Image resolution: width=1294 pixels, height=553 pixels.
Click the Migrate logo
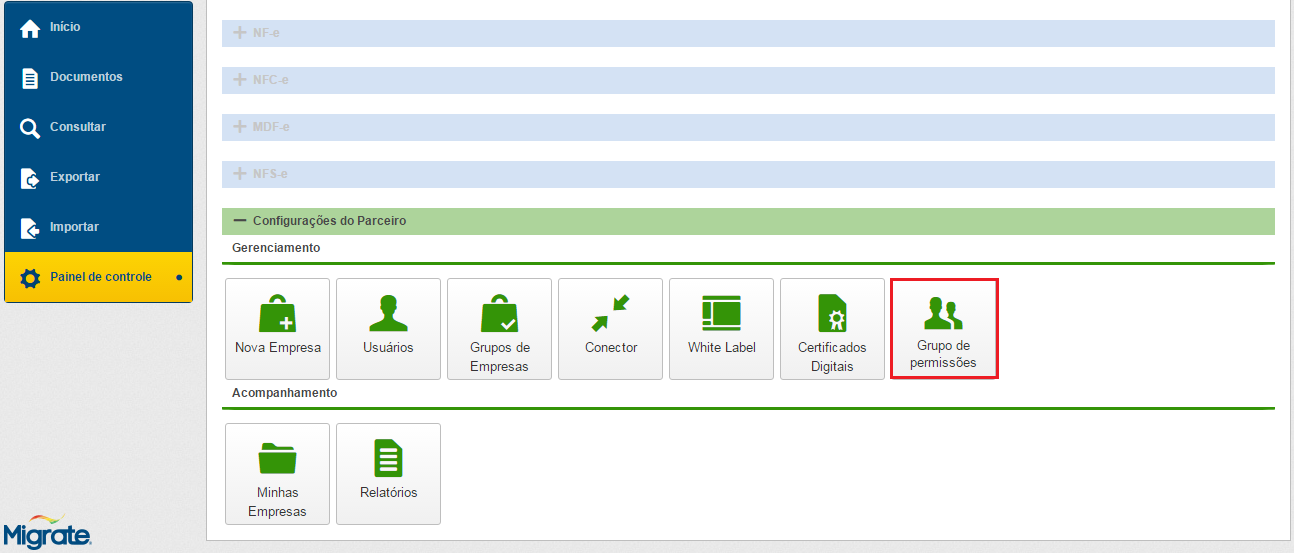click(48, 533)
